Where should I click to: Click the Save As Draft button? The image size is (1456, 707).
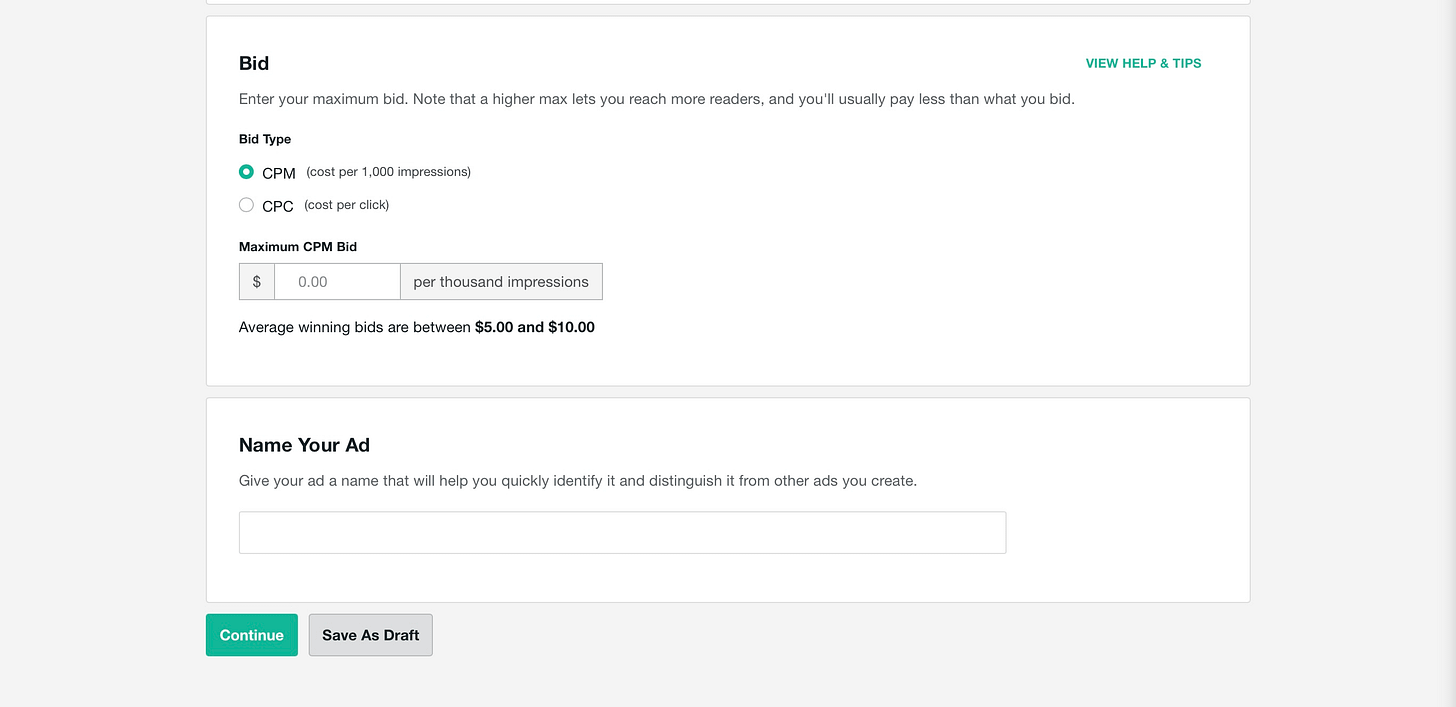point(371,635)
